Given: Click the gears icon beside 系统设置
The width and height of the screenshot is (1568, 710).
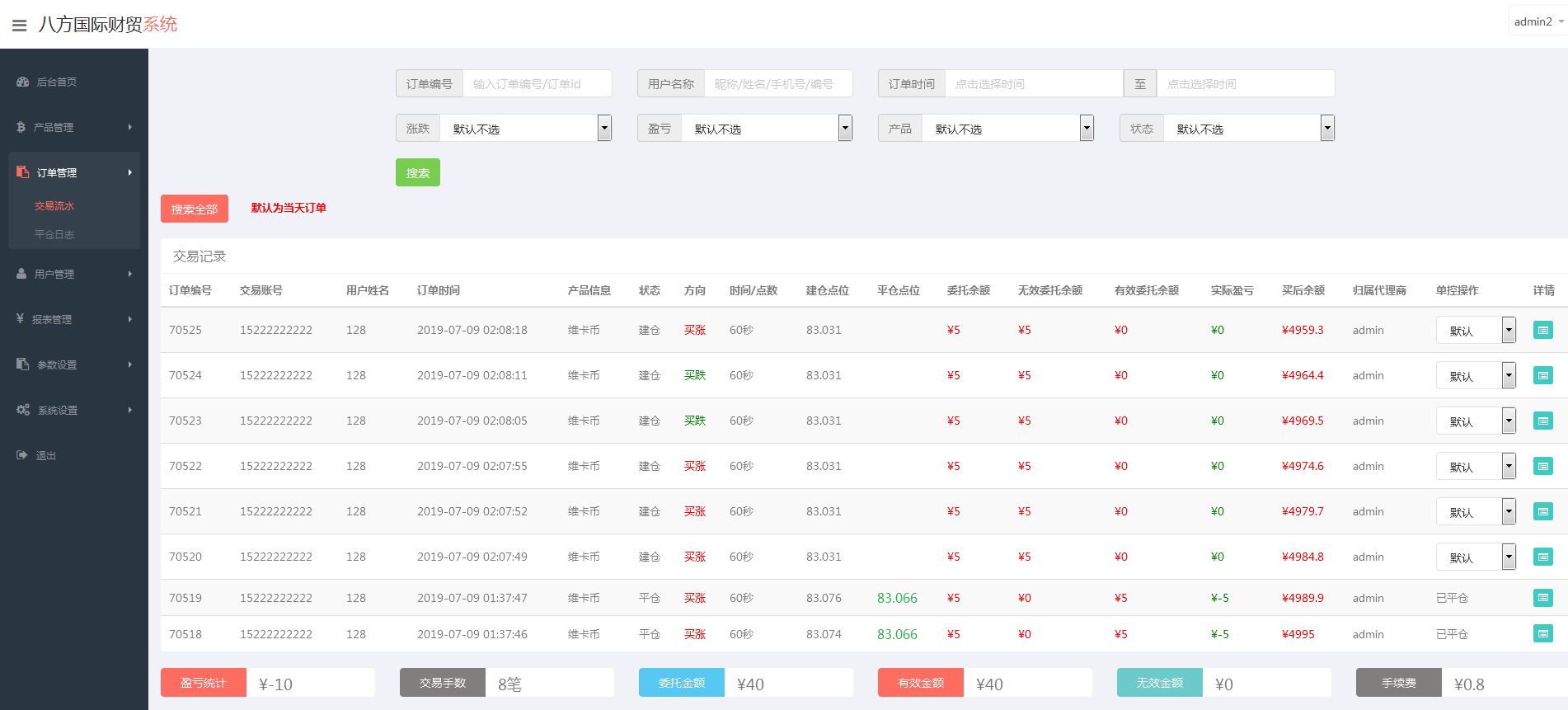Looking at the screenshot, I should [23, 410].
